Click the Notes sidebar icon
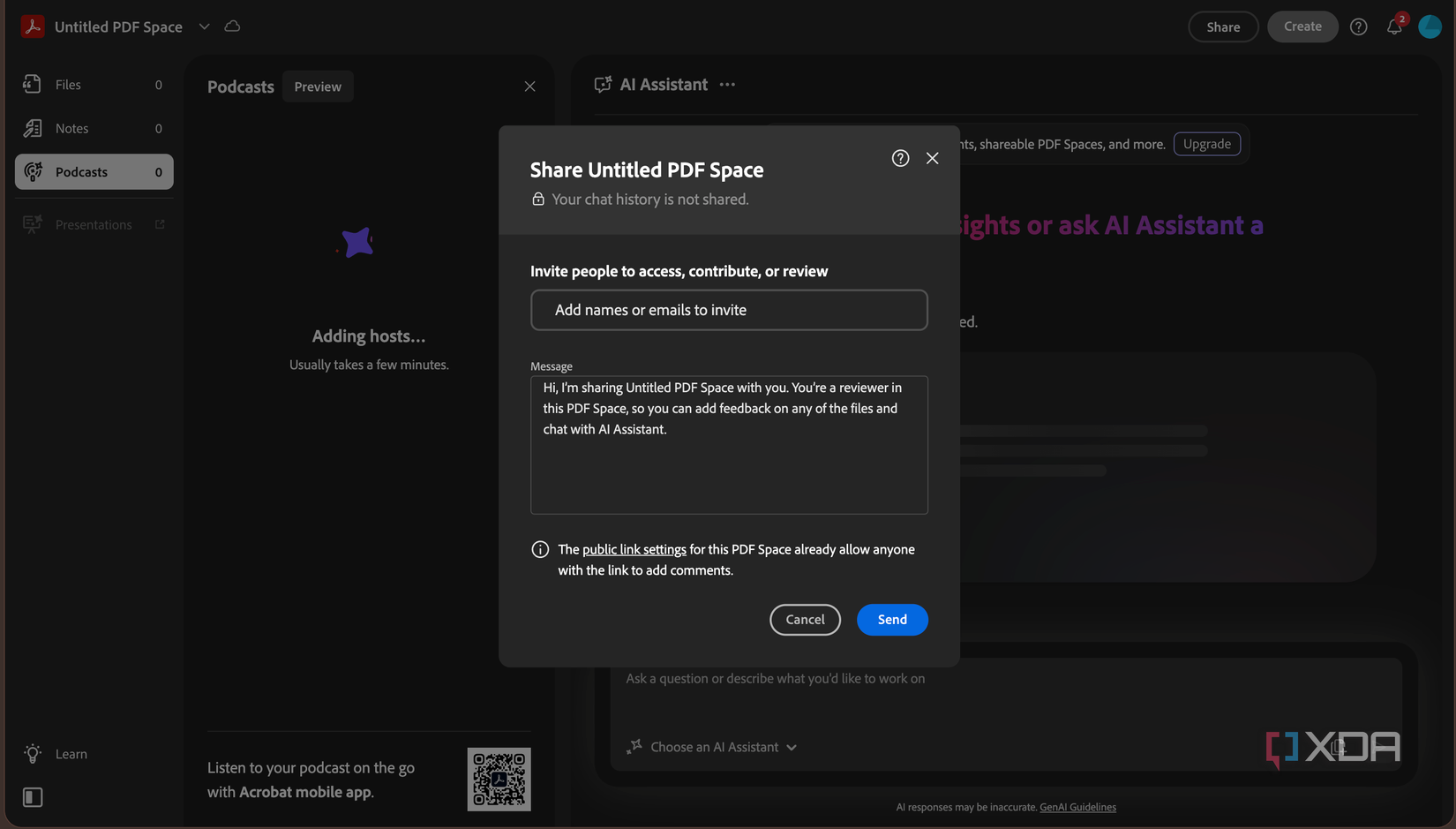The height and width of the screenshot is (829, 1456). [33, 128]
